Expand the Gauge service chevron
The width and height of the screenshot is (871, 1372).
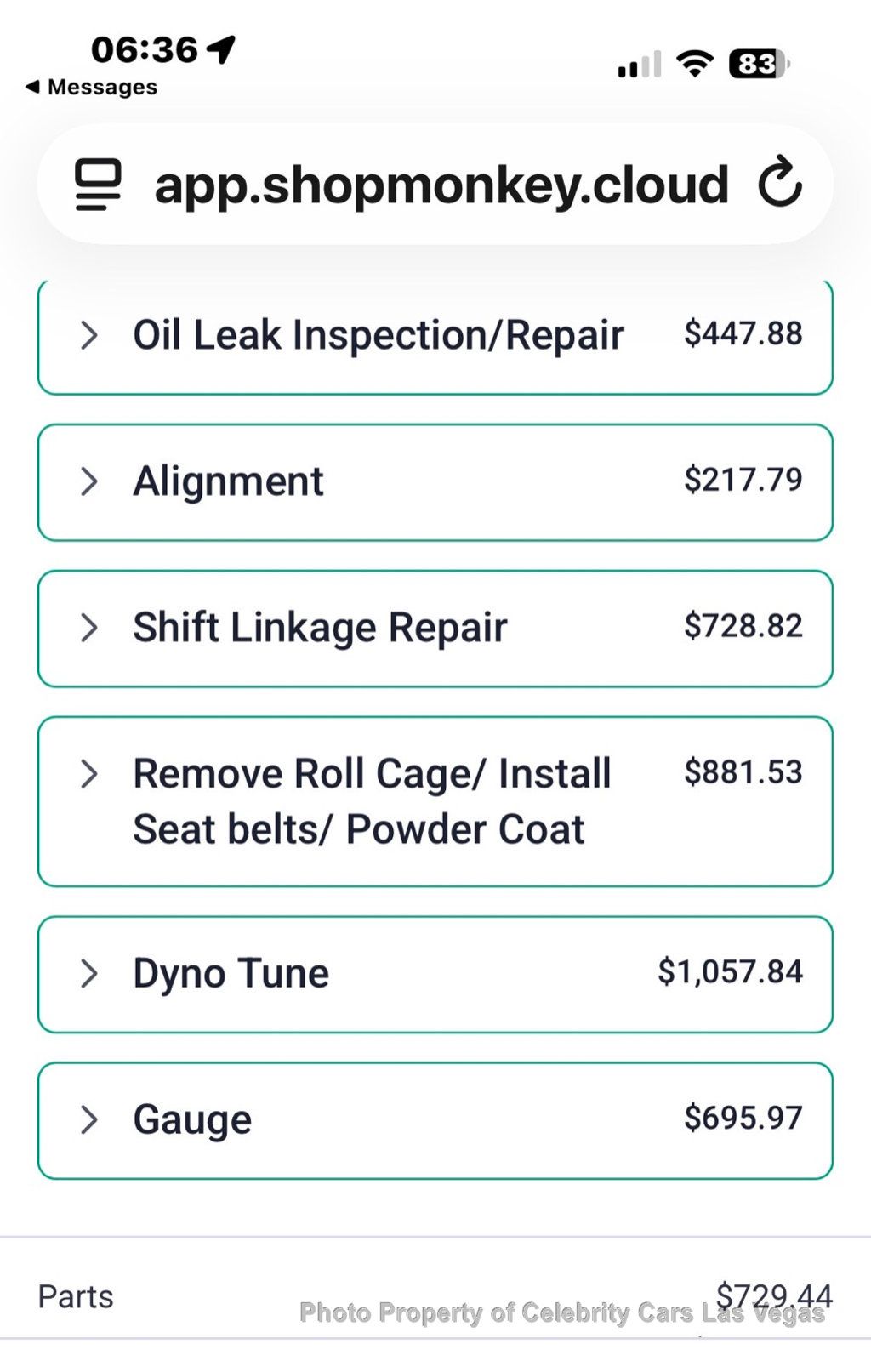88,1119
